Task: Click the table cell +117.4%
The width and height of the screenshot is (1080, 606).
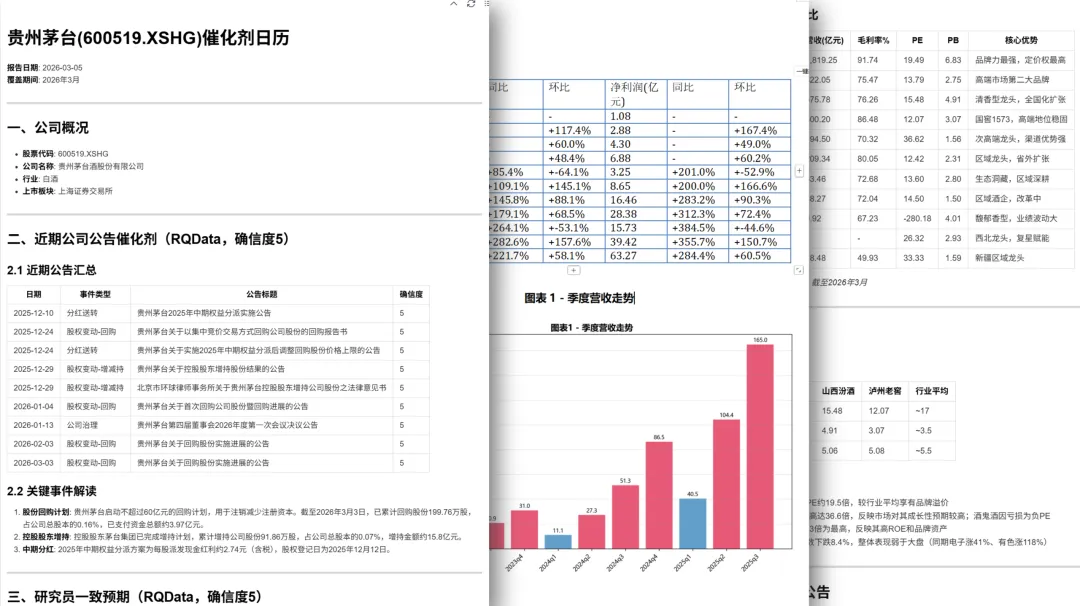Action: coord(574,130)
